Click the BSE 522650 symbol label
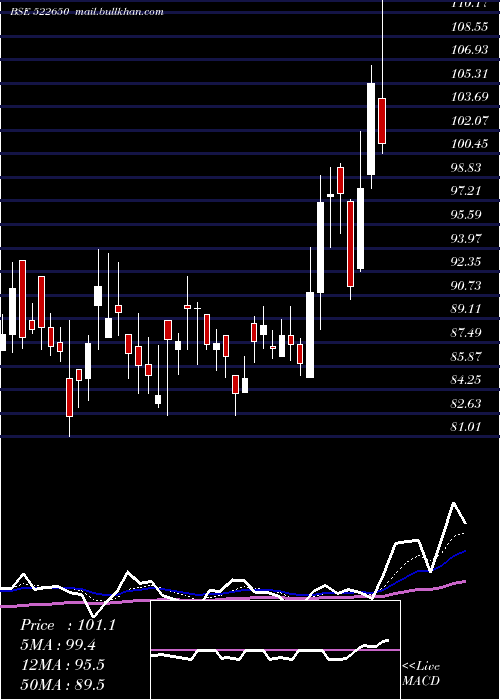The height and width of the screenshot is (700, 500). click(x=40, y=12)
